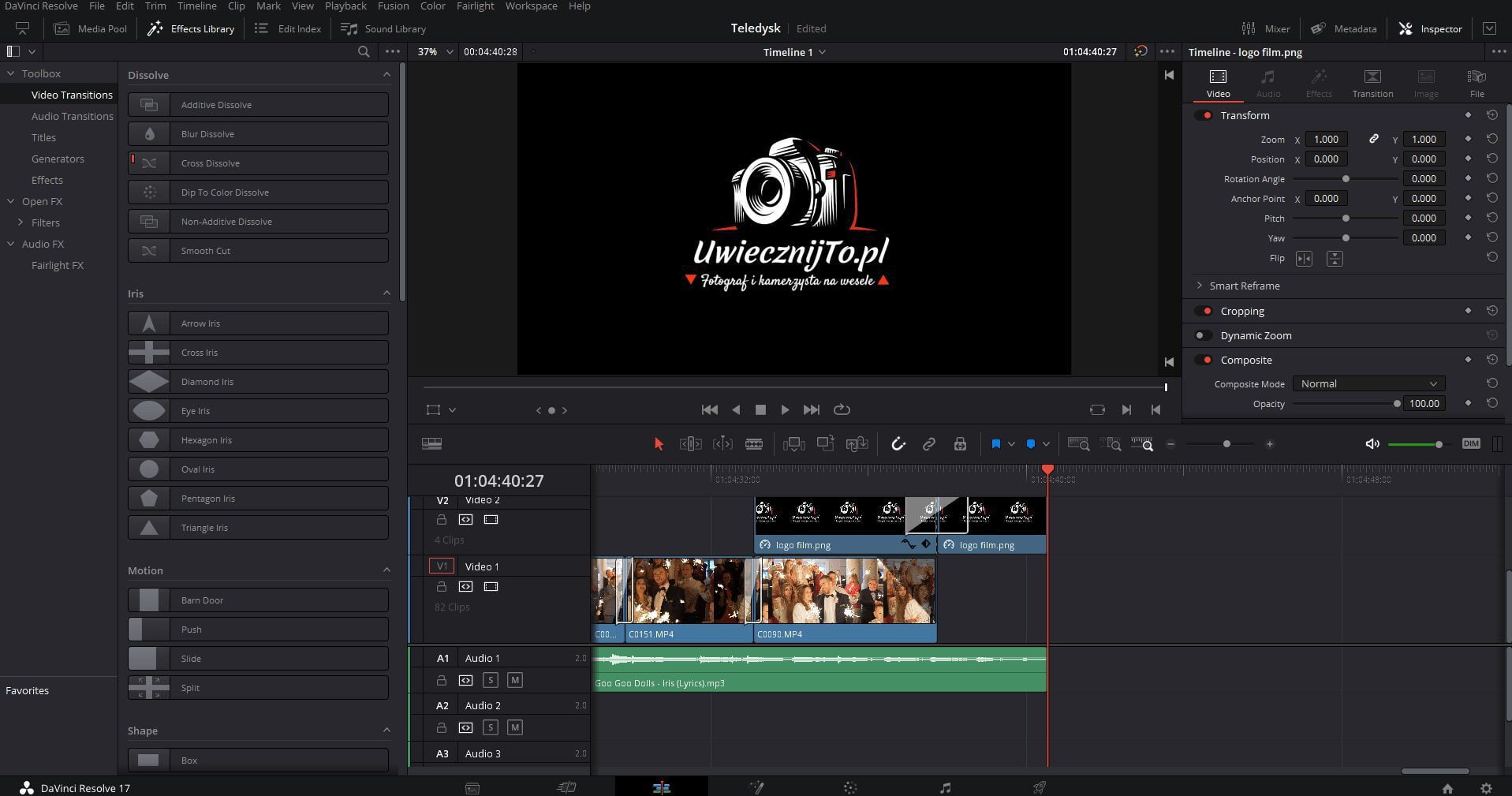The image size is (1512, 796).
Task: Activate the Dynamic Trim Mode tool
Action: [x=722, y=444]
